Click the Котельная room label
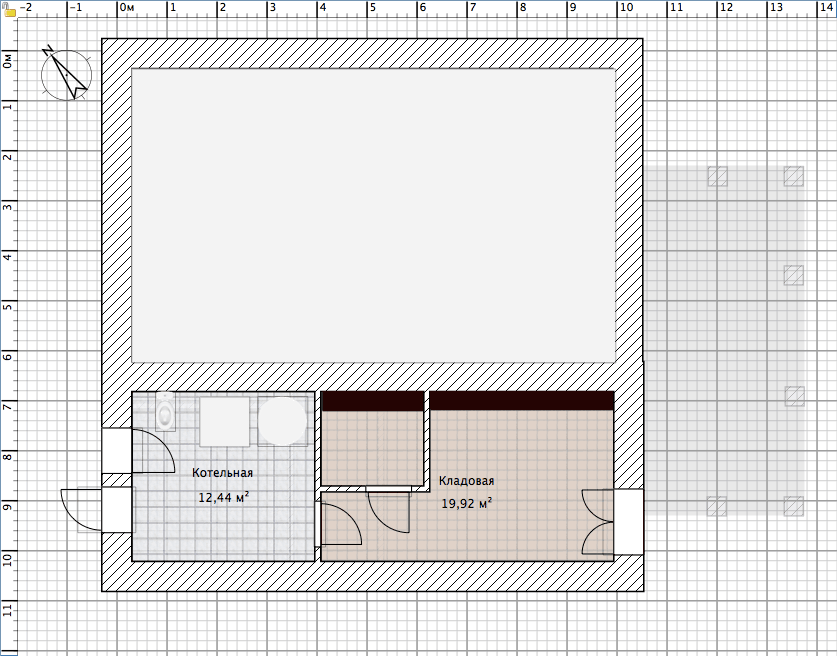The height and width of the screenshot is (656, 837). (223, 473)
